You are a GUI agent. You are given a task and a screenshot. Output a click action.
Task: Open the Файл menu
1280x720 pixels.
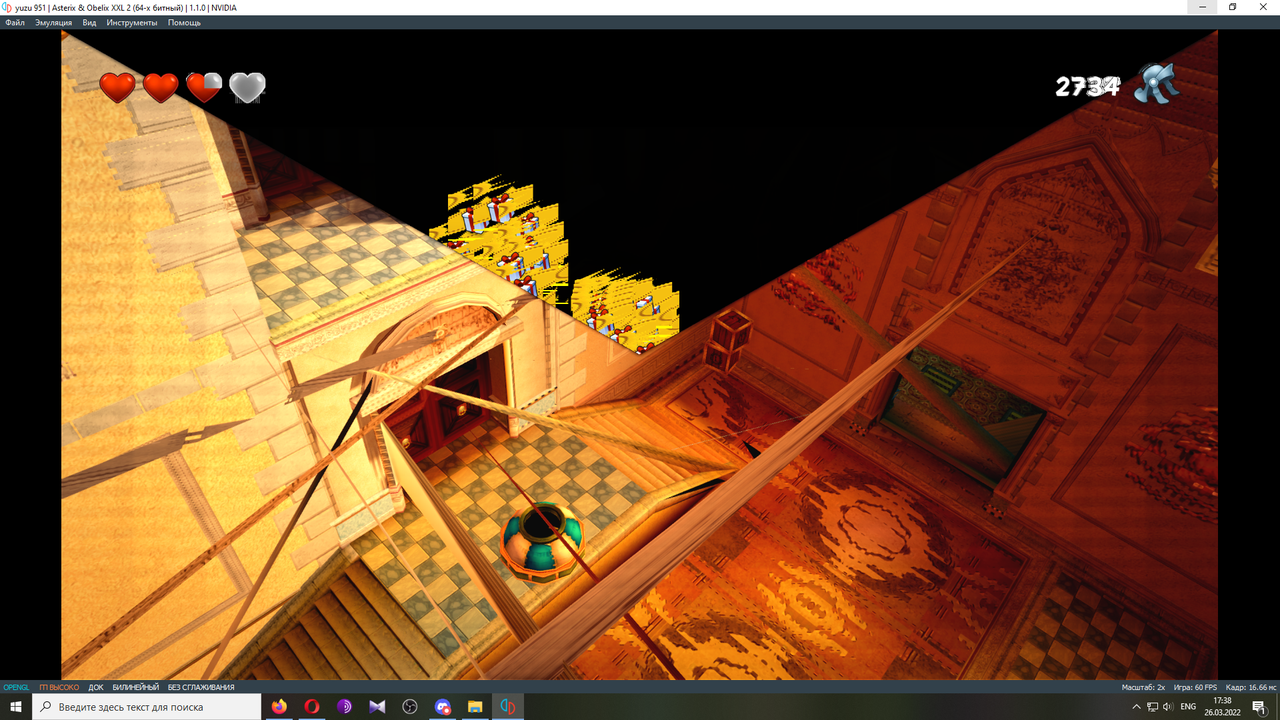15,22
